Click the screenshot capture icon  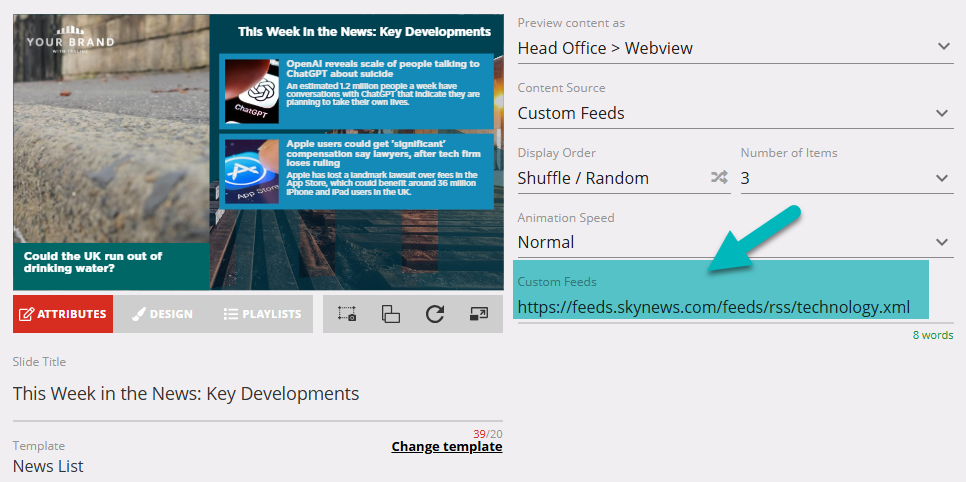tap(347, 314)
